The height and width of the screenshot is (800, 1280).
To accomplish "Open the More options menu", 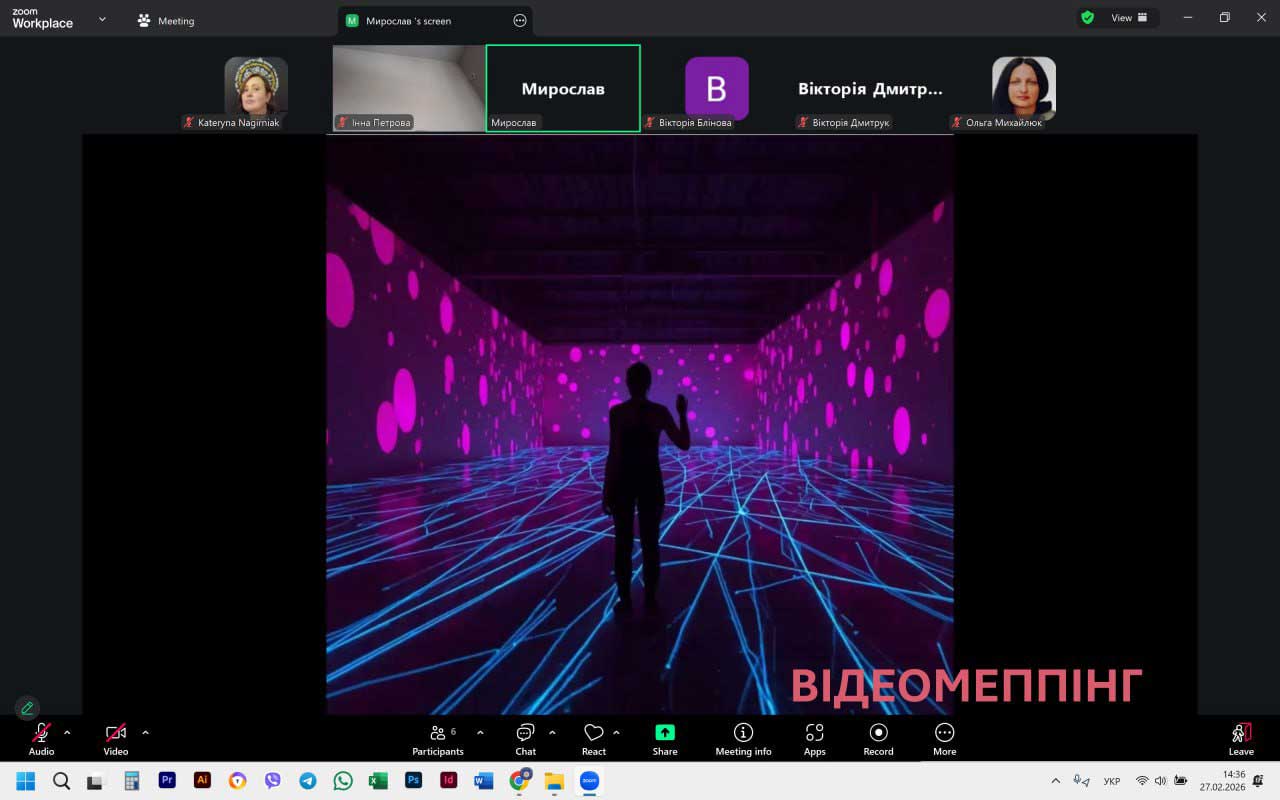I will coord(944,739).
